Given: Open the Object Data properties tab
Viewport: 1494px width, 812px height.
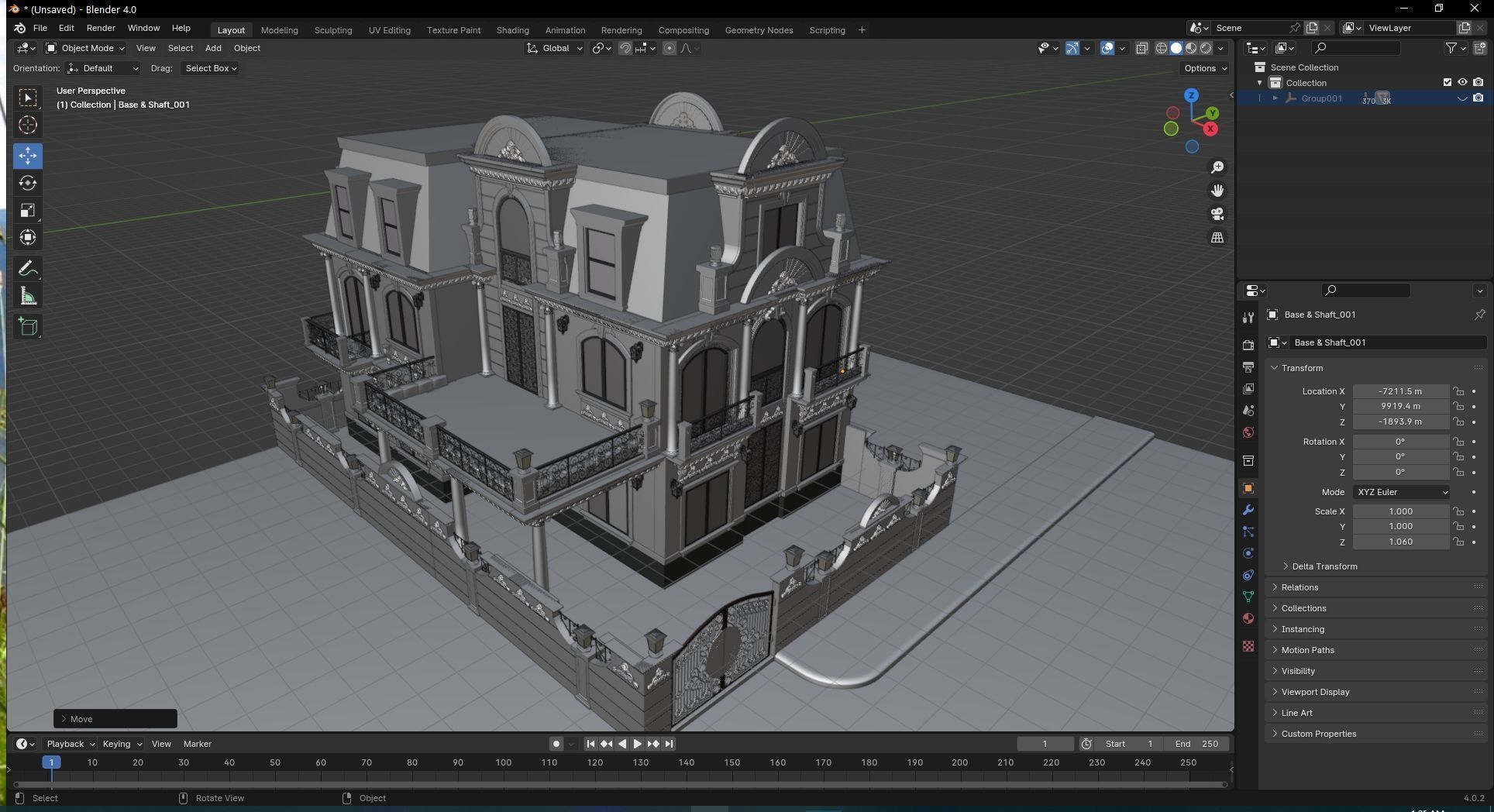Looking at the screenshot, I should pos(1248,597).
